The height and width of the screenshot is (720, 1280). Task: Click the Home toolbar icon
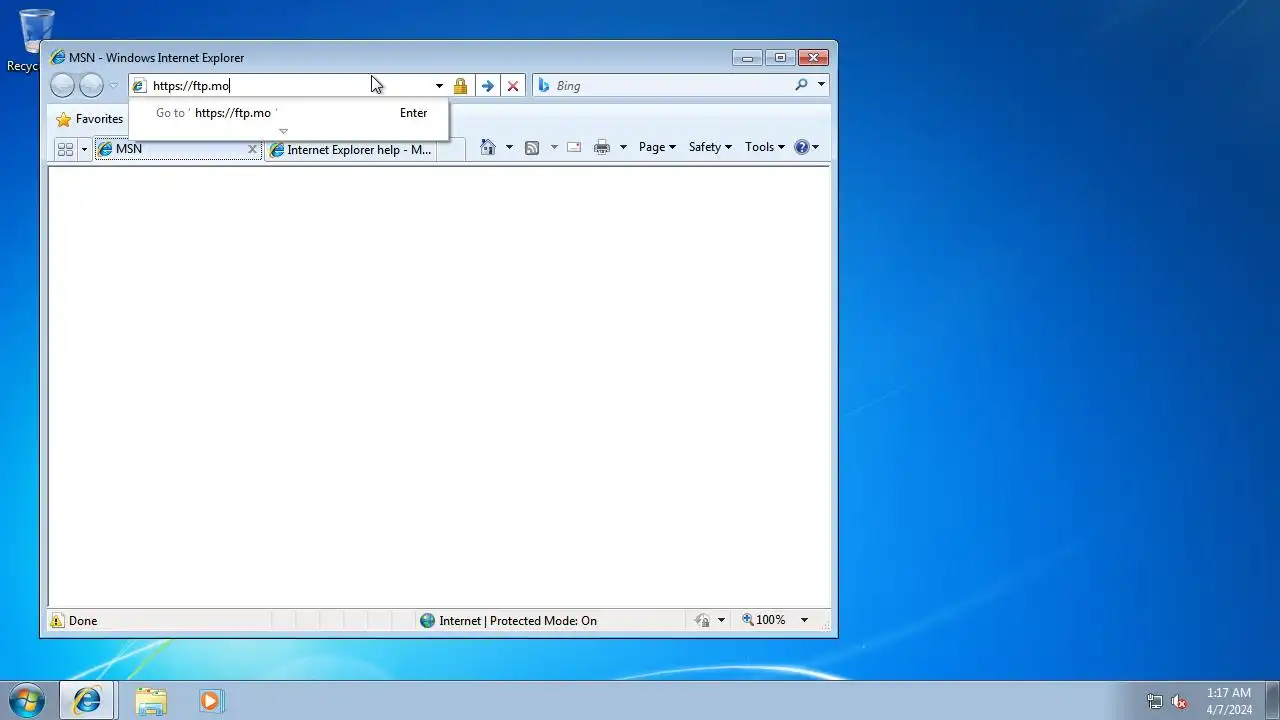point(488,147)
